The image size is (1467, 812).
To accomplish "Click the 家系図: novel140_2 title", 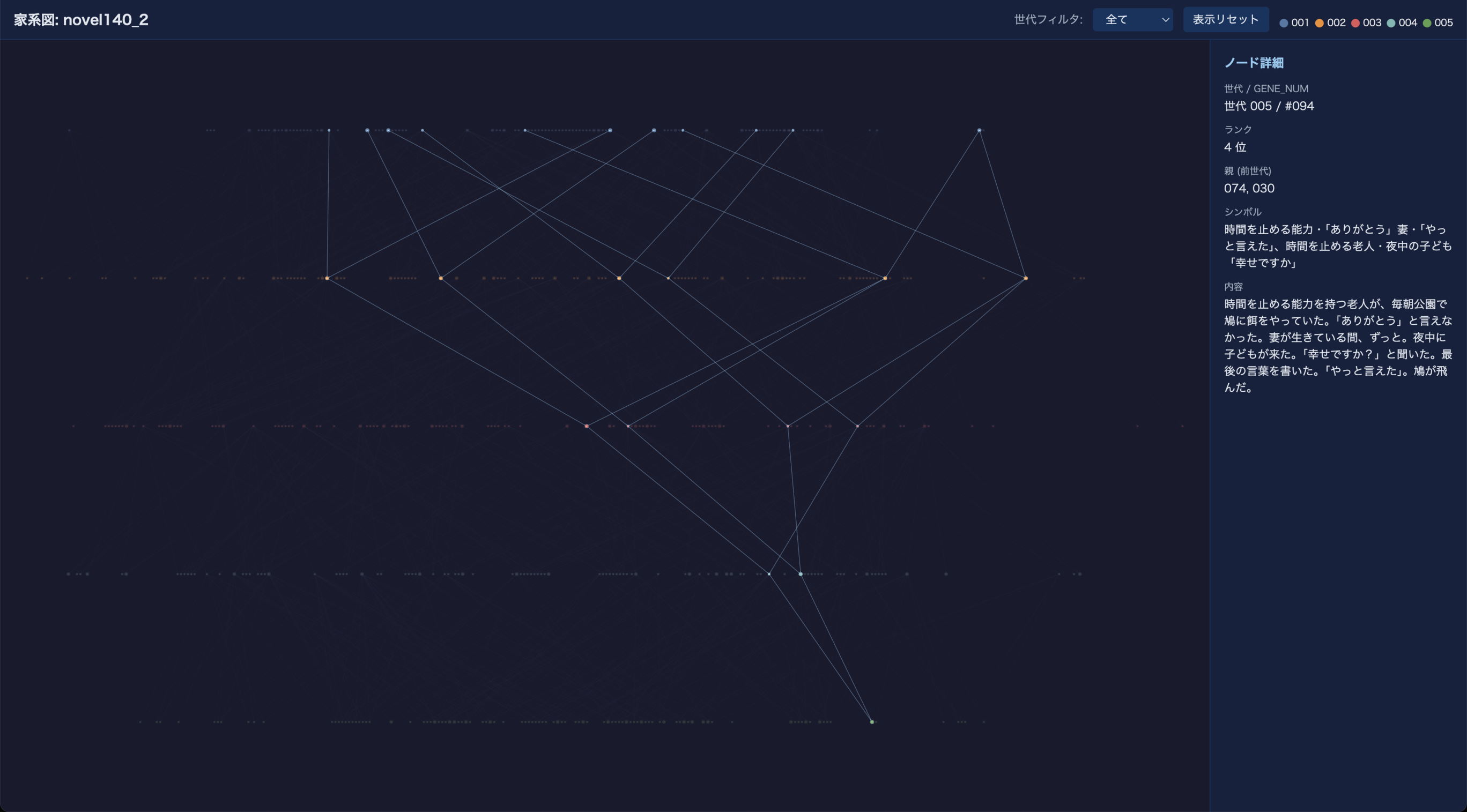I will click(x=81, y=20).
